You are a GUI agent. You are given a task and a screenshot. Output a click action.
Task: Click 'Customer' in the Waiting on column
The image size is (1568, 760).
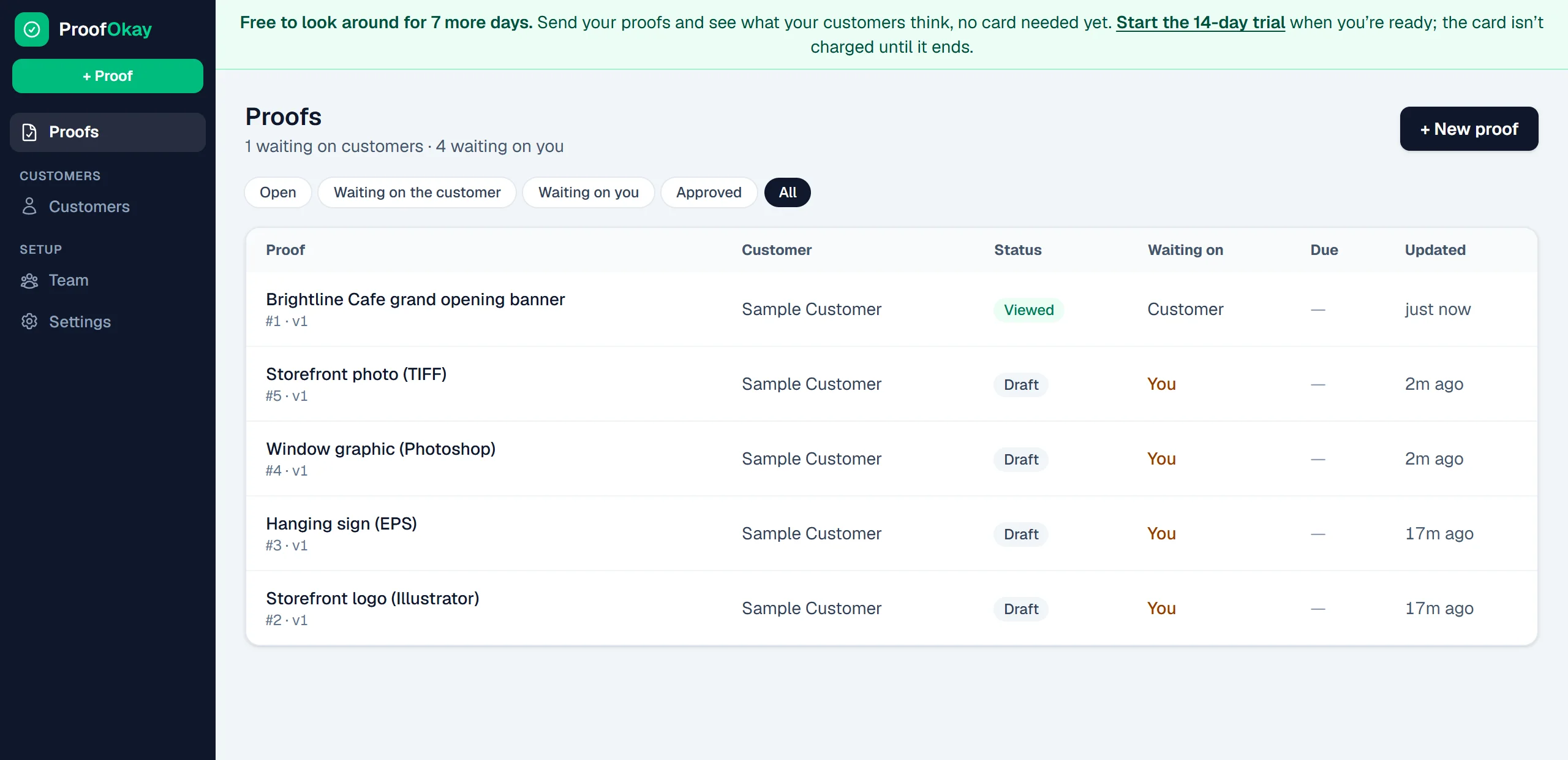click(1185, 310)
